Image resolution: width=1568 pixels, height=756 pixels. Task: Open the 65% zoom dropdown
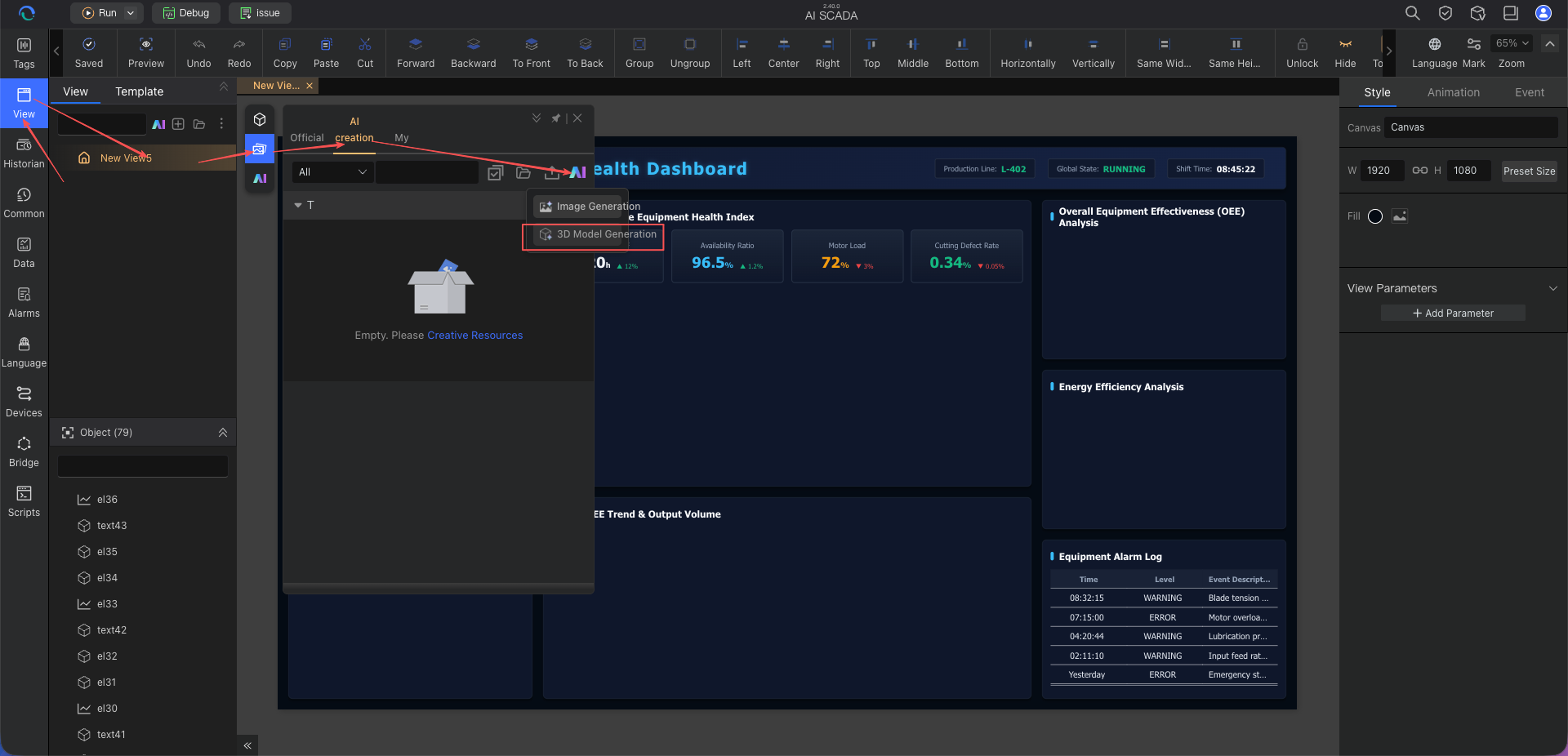point(1512,43)
